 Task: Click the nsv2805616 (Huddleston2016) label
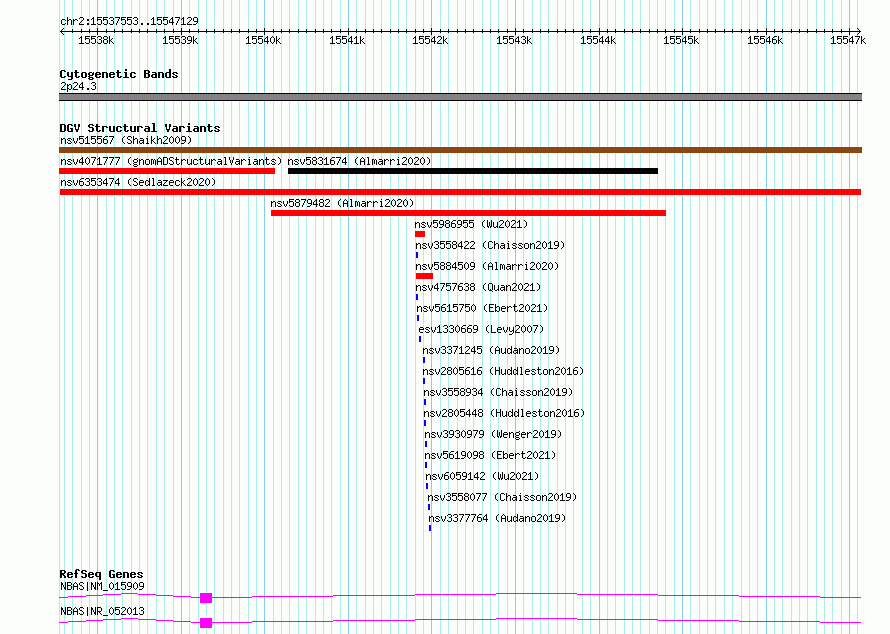[x=503, y=371]
